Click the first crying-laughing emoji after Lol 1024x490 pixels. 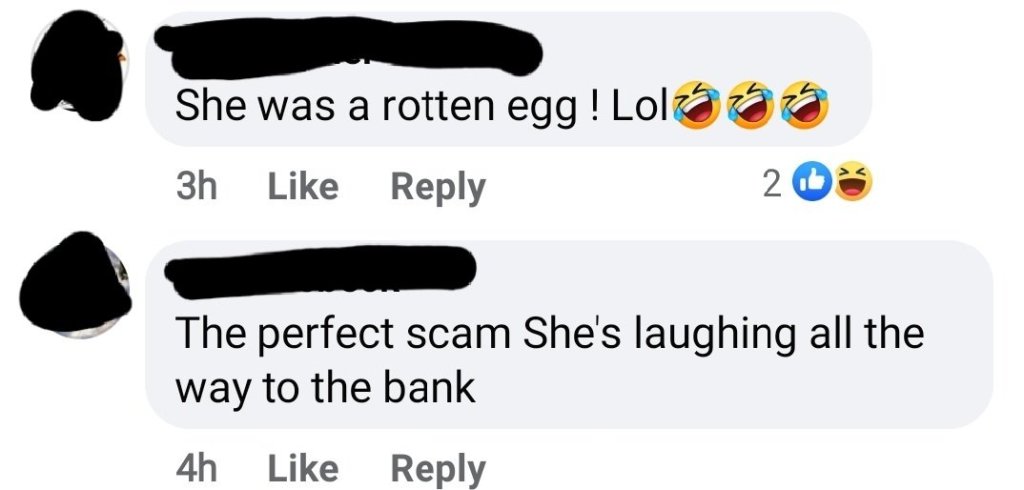click(x=697, y=106)
